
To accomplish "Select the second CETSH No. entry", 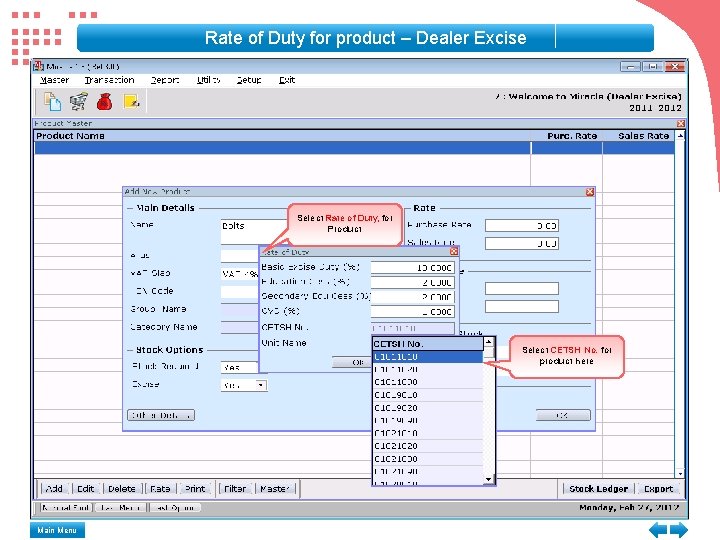I will click(428, 369).
